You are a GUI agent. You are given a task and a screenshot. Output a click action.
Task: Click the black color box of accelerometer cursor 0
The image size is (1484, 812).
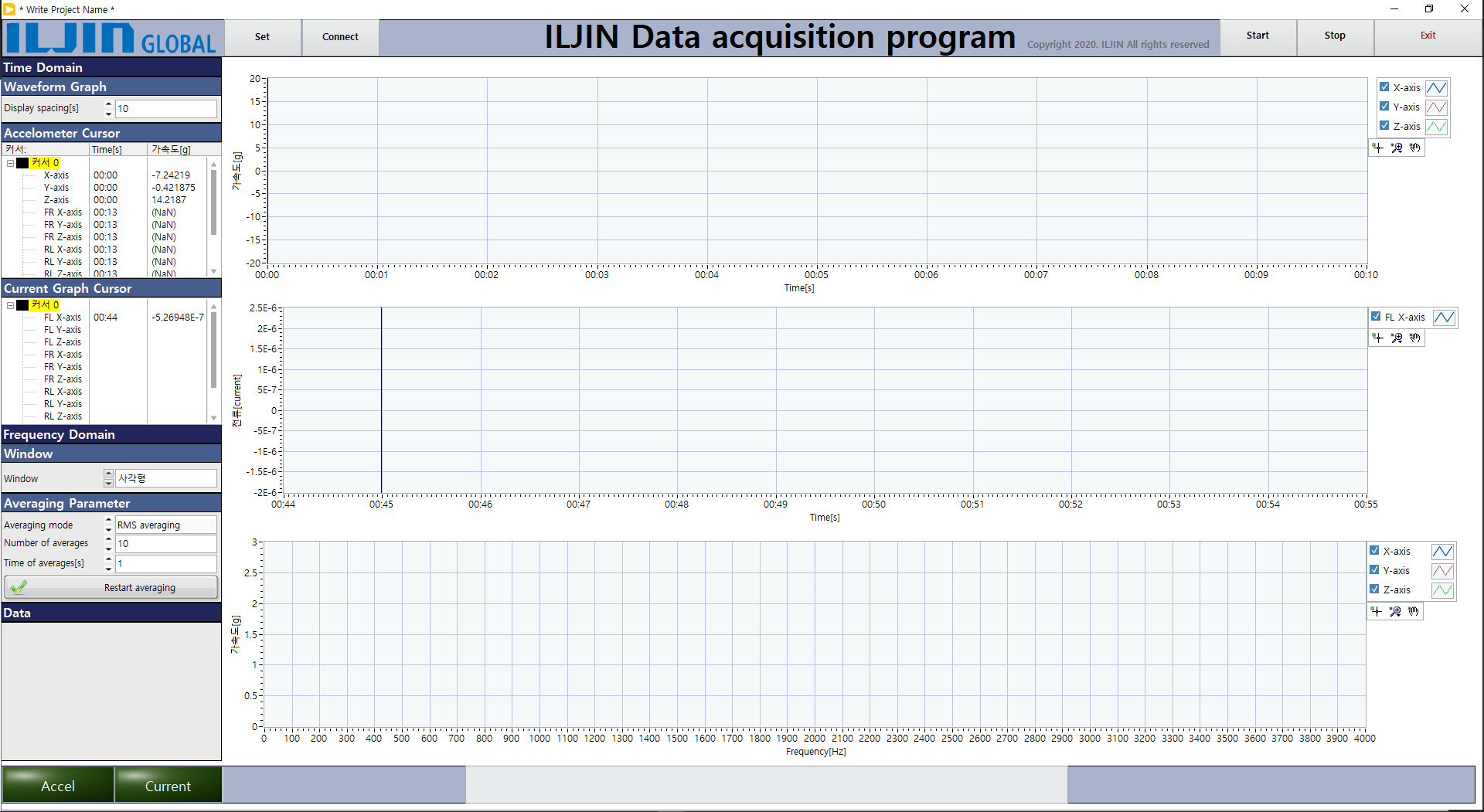tap(22, 163)
